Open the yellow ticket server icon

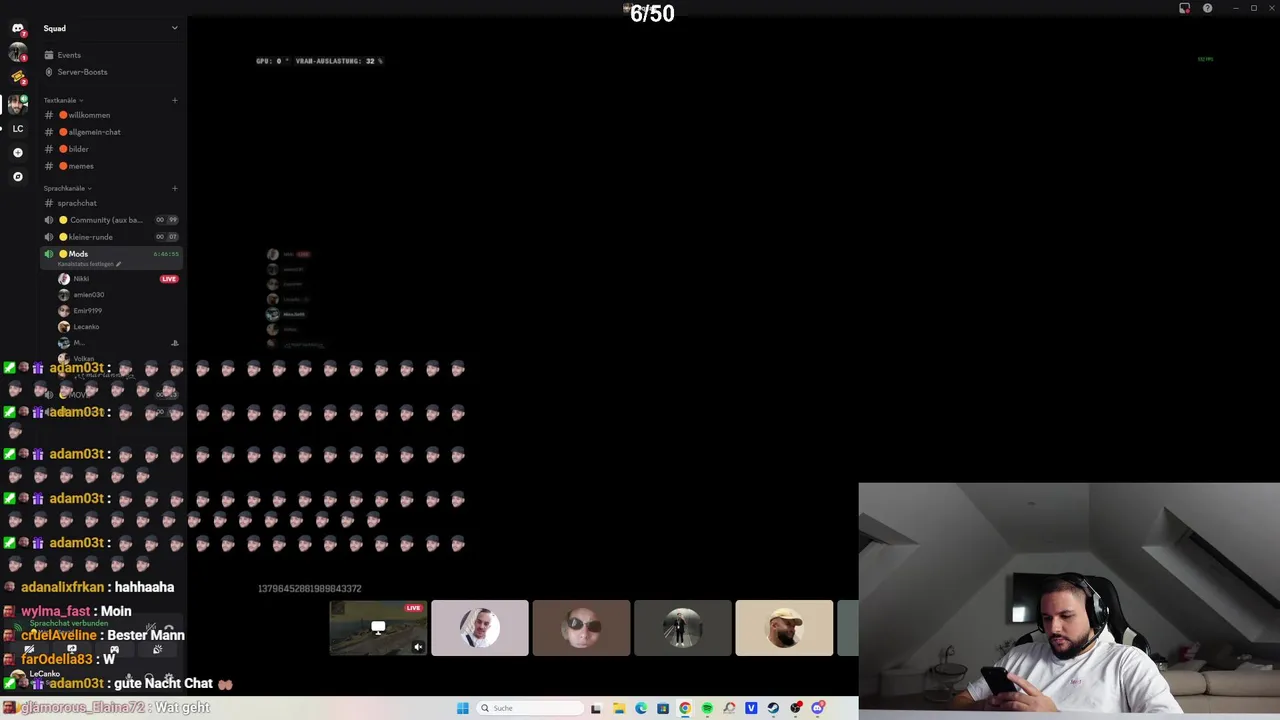17,77
